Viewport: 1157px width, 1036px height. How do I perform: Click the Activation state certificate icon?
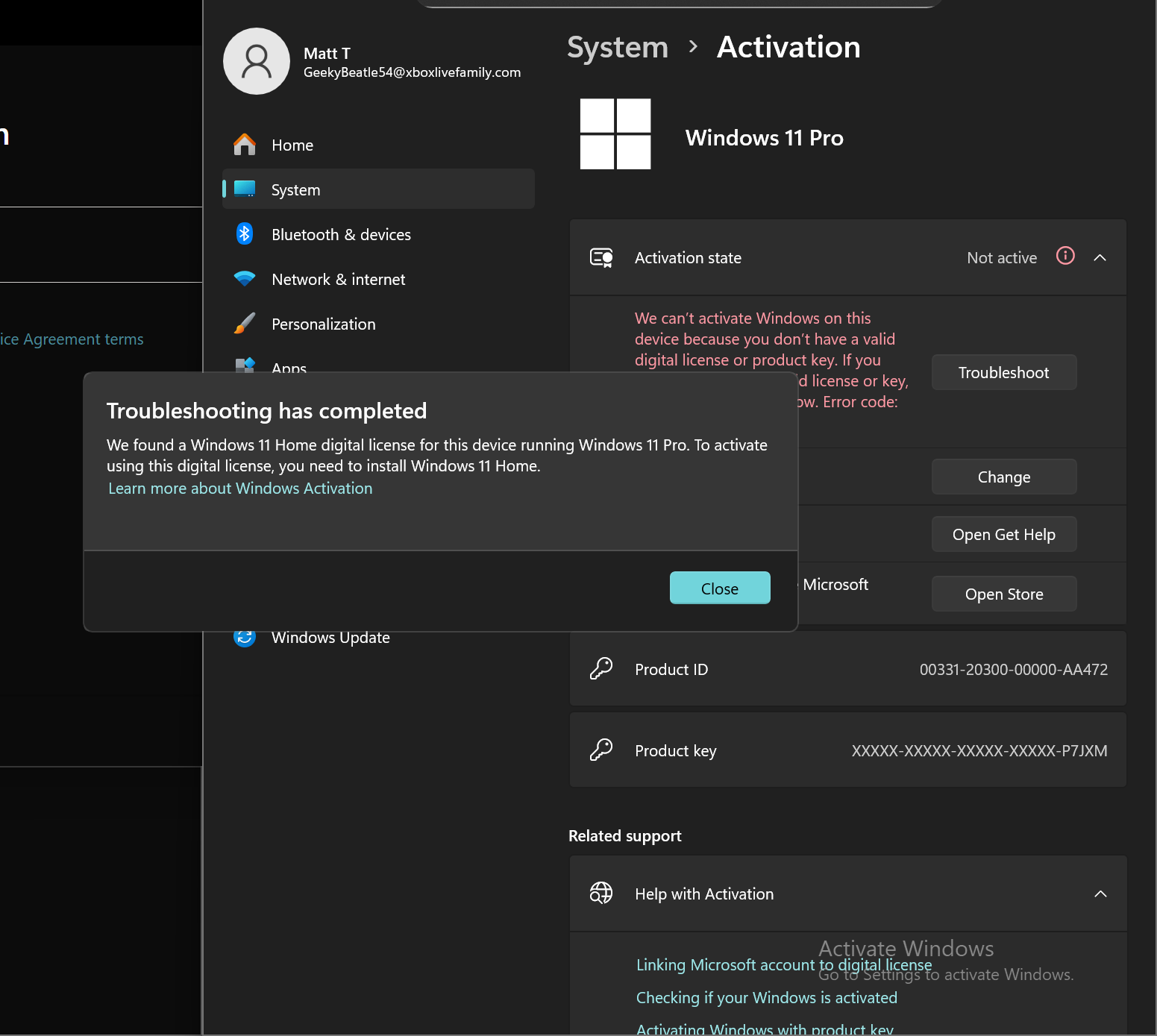601,257
